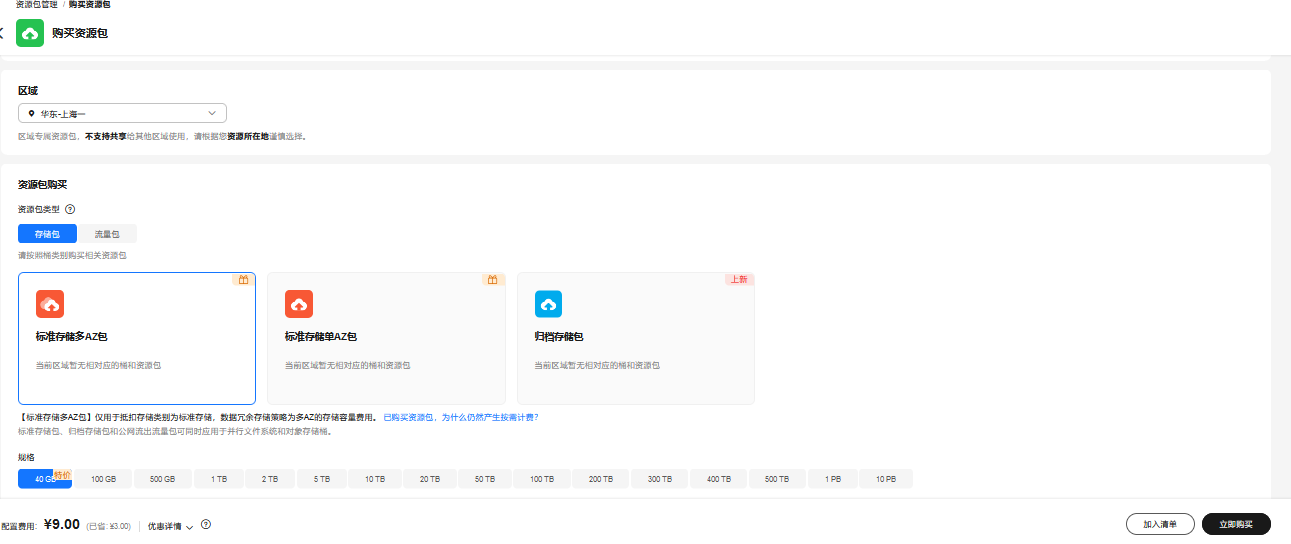
Task: Open link 已购买资源包，为什么仍然产生按需计费?
Action: [x=461, y=417]
